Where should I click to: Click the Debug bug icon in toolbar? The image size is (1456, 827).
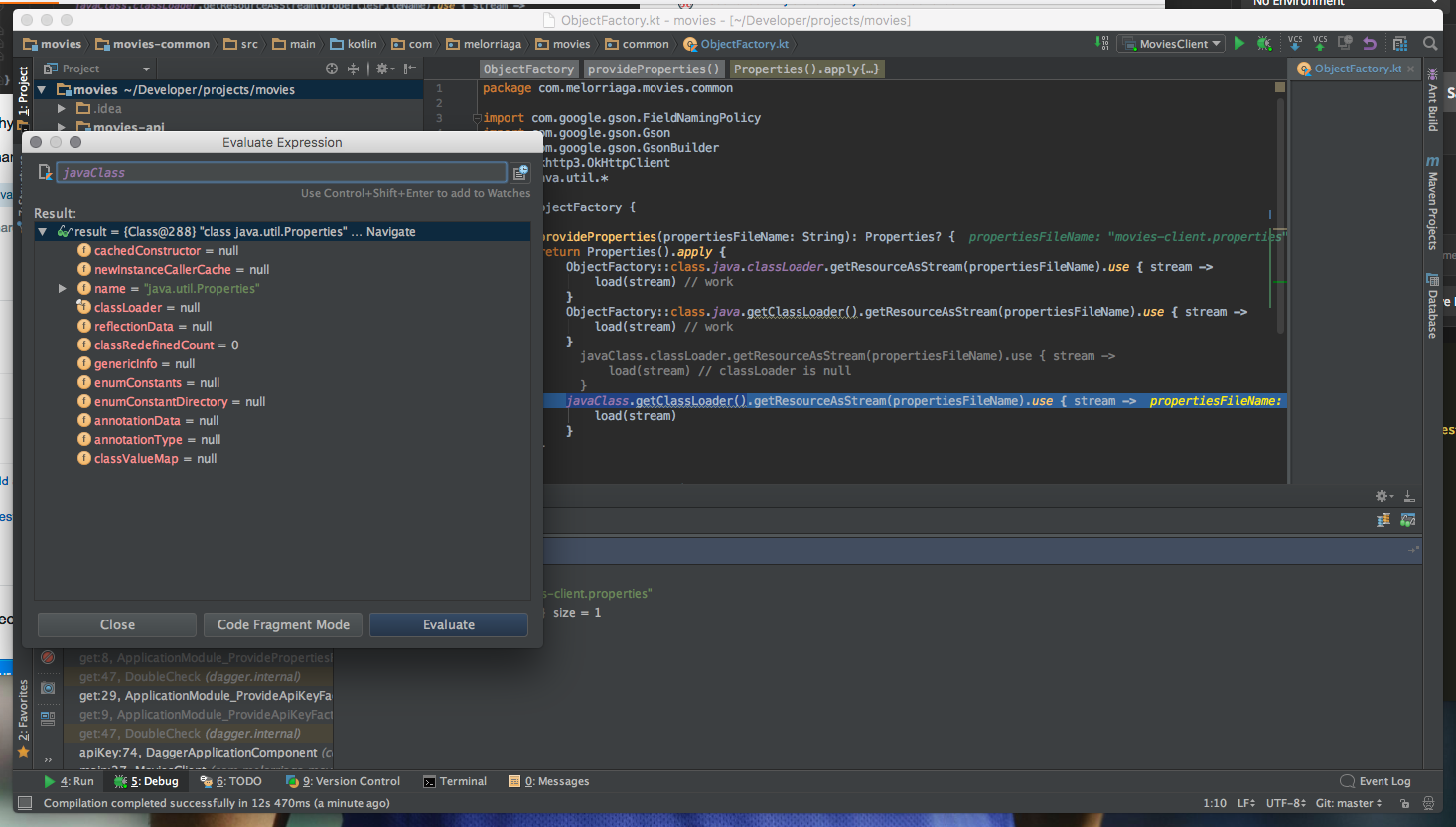(1263, 43)
